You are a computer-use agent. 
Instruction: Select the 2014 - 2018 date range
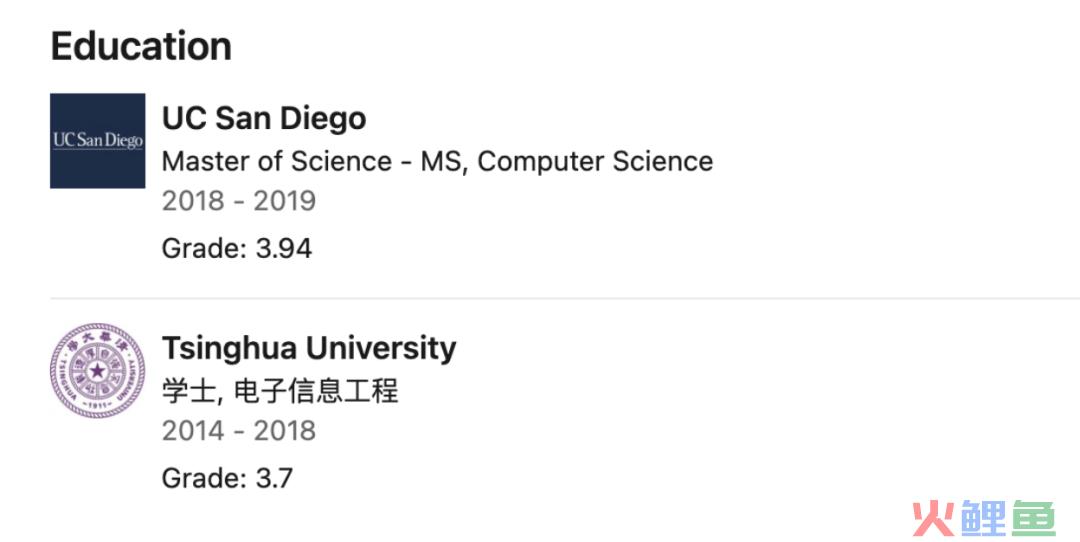pos(239,430)
